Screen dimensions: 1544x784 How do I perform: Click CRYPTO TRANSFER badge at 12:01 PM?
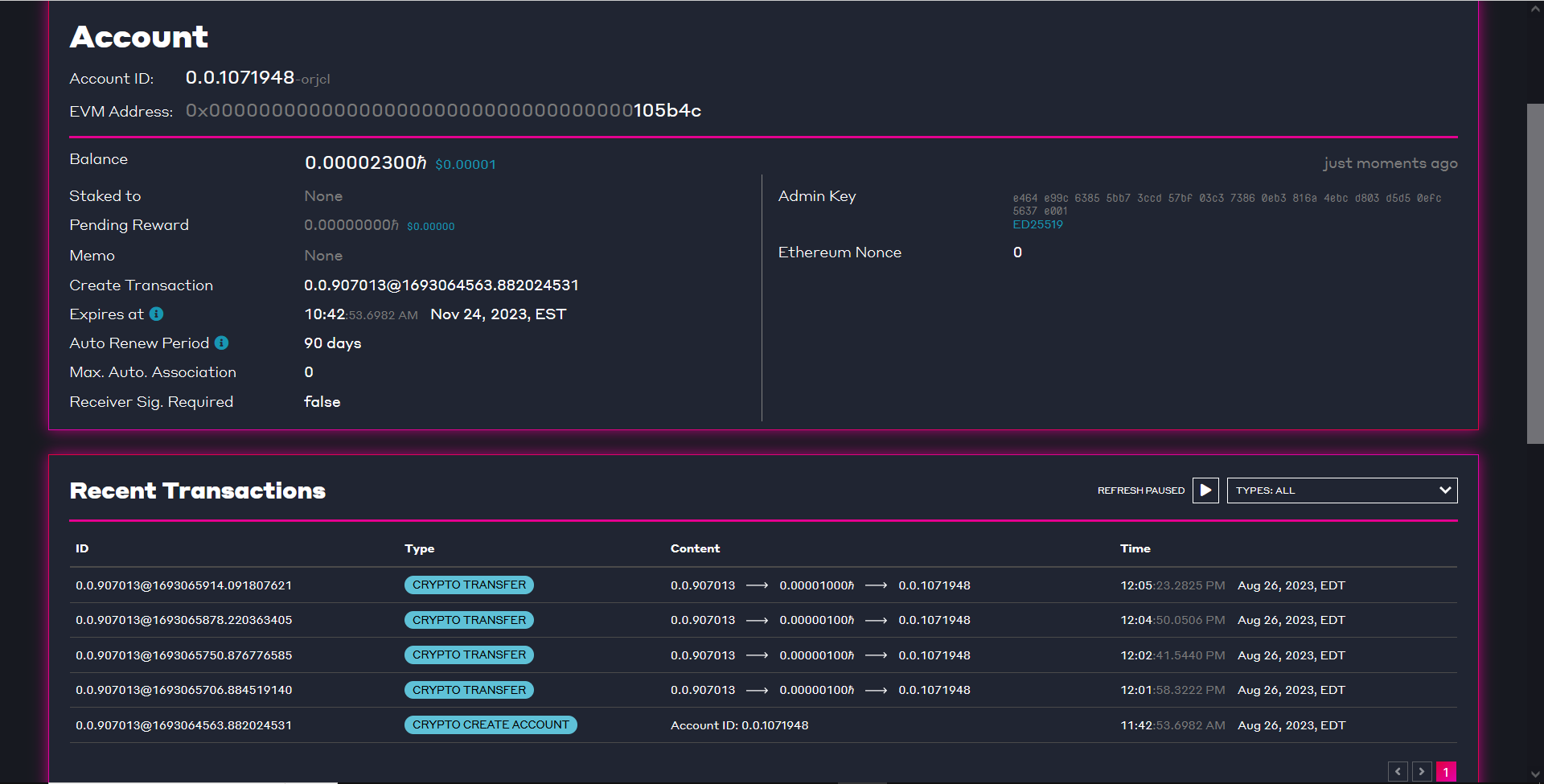(469, 690)
